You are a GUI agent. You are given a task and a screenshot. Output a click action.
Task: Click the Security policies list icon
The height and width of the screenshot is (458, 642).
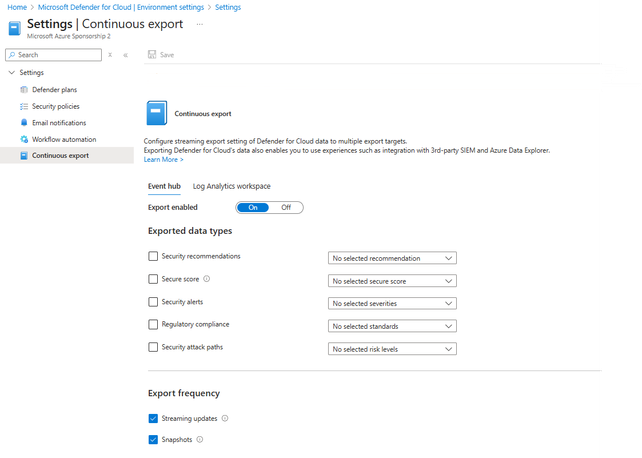click(24, 106)
